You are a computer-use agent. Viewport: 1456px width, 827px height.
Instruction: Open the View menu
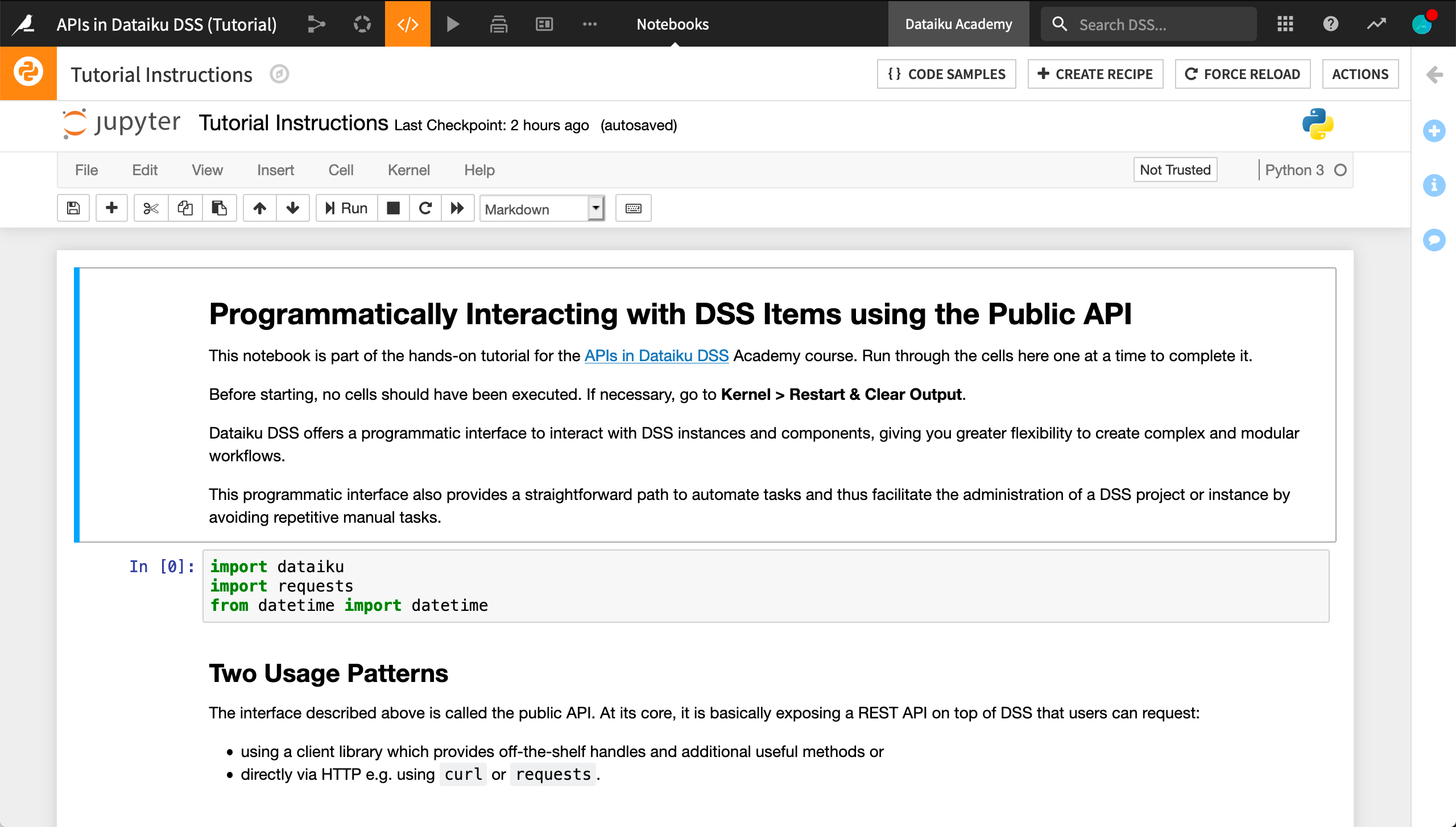point(207,170)
